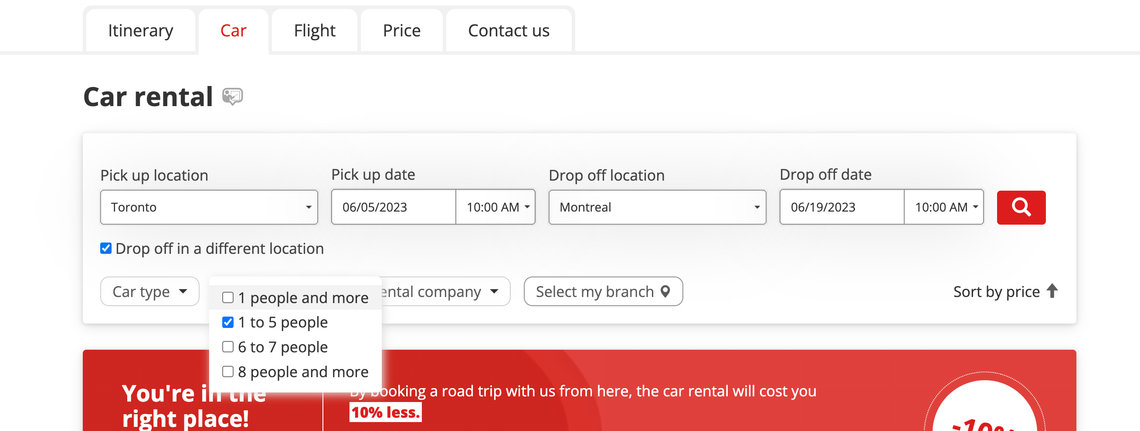Select the Car tab

point(233,31)
